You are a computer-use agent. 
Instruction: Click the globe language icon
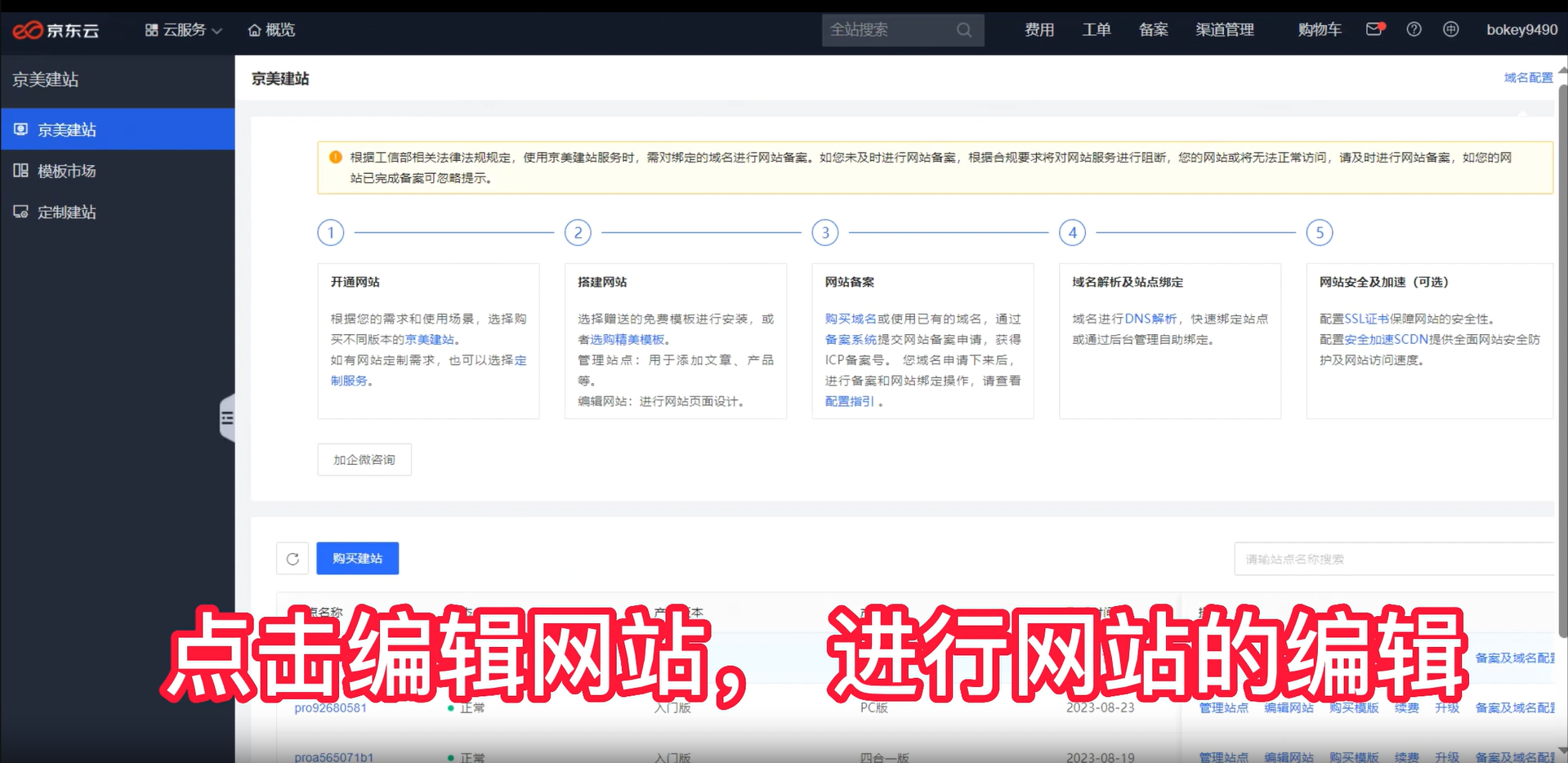1450,29
